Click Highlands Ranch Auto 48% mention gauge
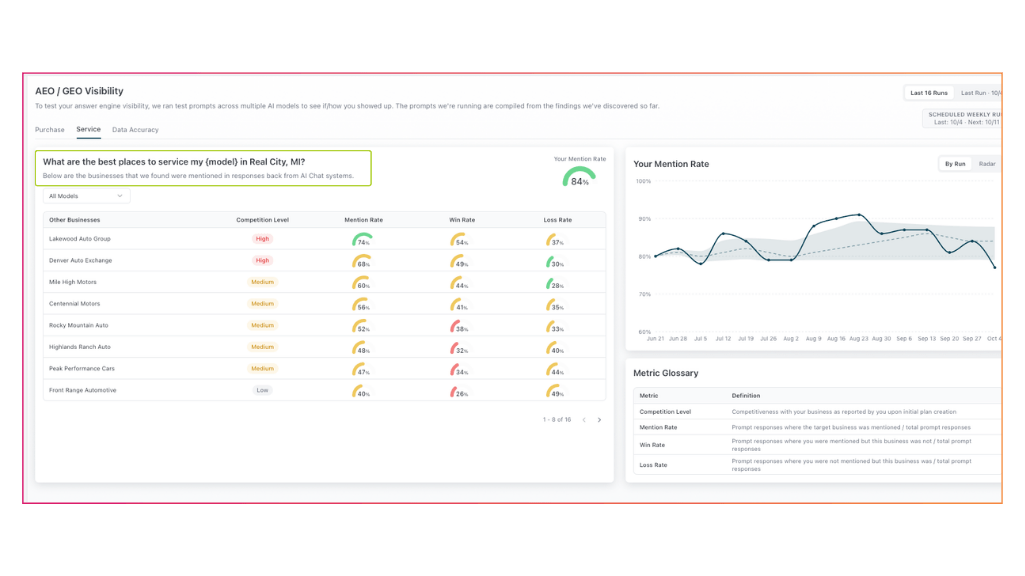 [362, 347]
